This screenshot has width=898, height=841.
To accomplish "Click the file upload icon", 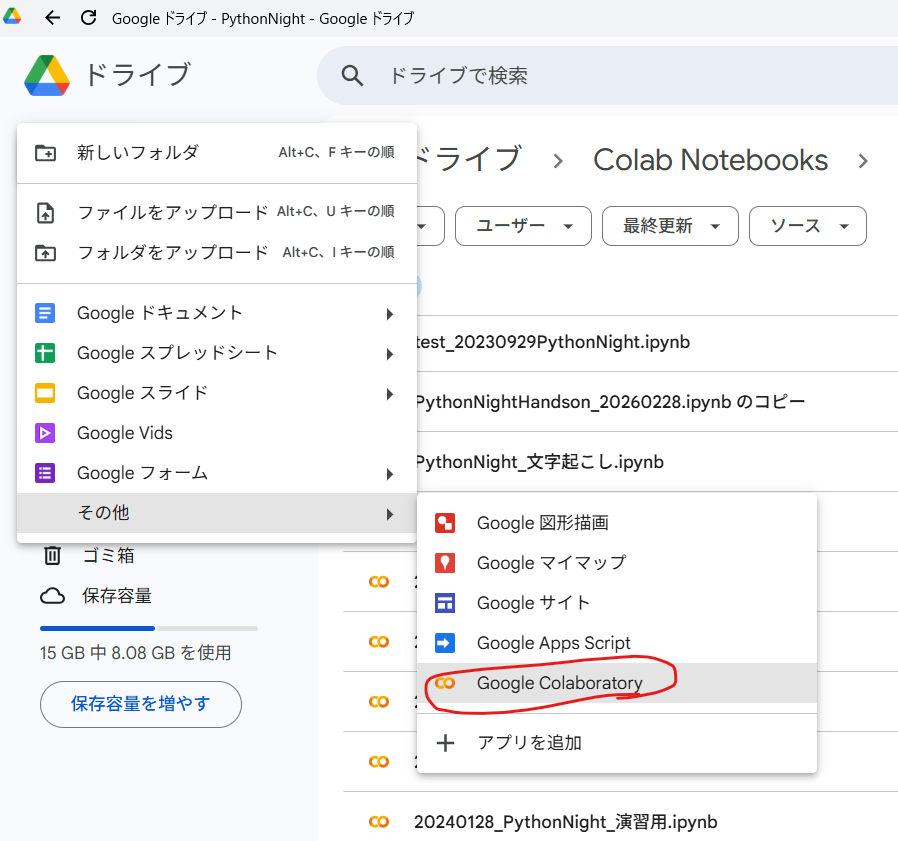I will 45,213.
